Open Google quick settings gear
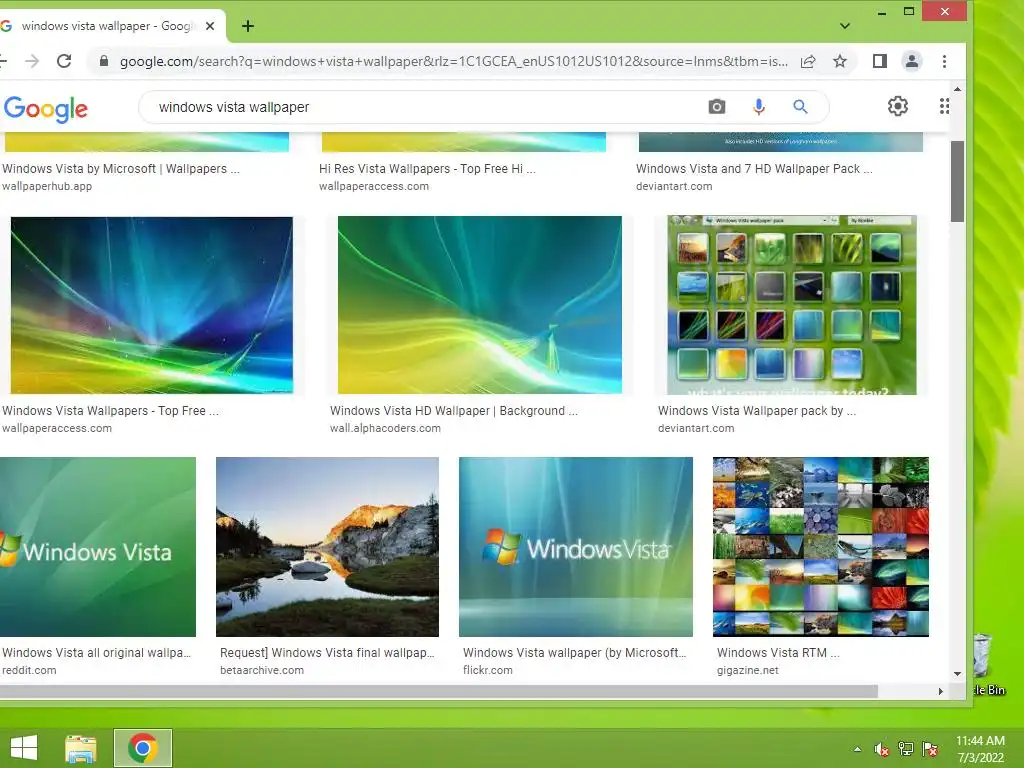The width and height of the screenshot is (1024, 768). click(898, 106)
